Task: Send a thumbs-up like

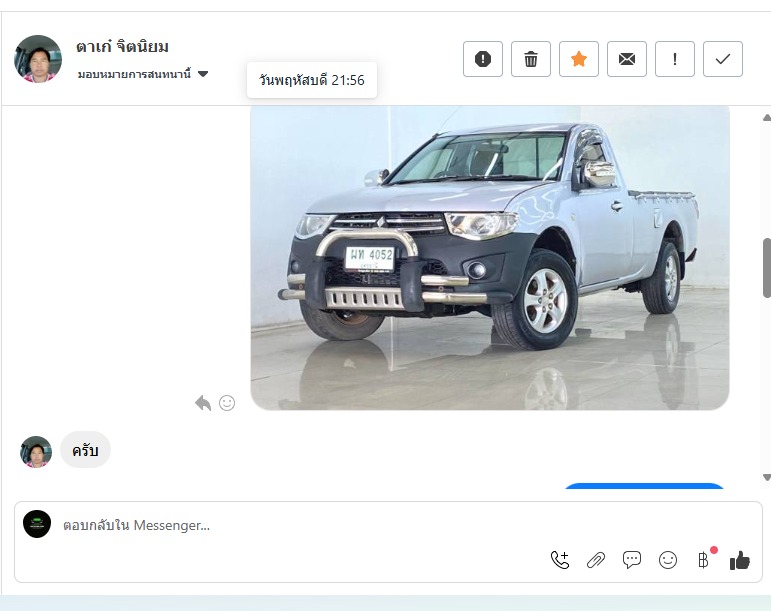Action: [x=740, y=560]
